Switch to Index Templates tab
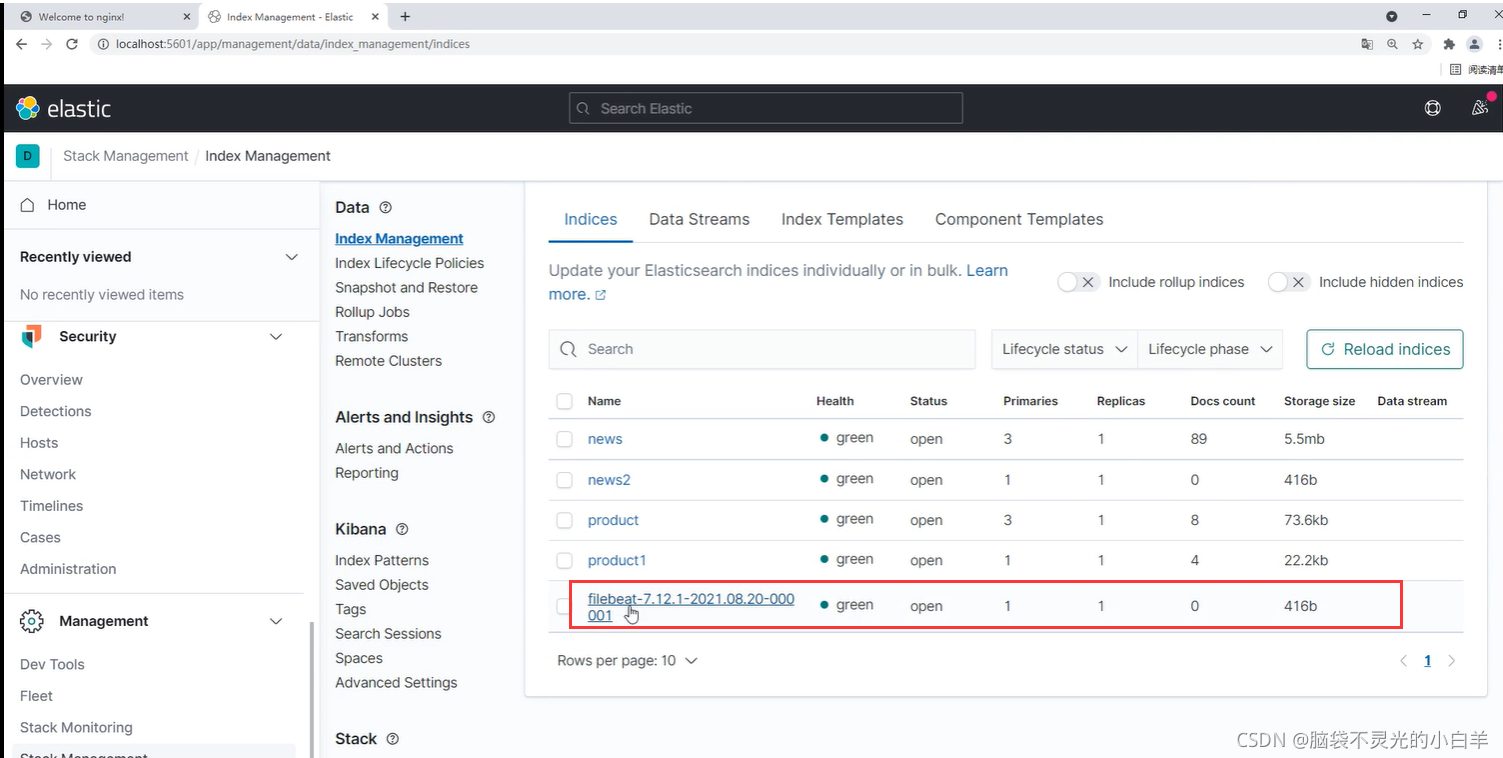 point(842,219)
